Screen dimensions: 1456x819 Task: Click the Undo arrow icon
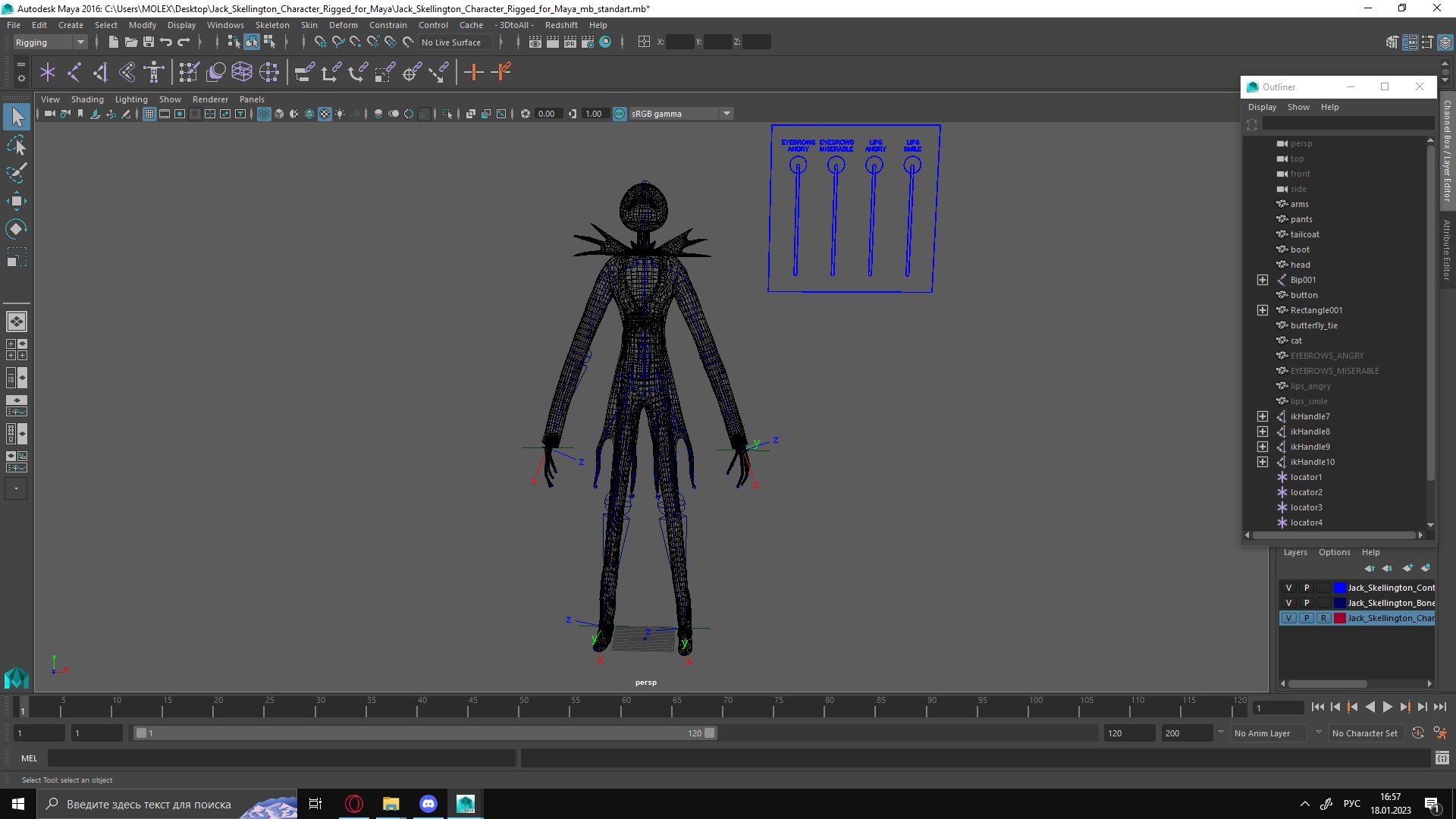[166, 42]
